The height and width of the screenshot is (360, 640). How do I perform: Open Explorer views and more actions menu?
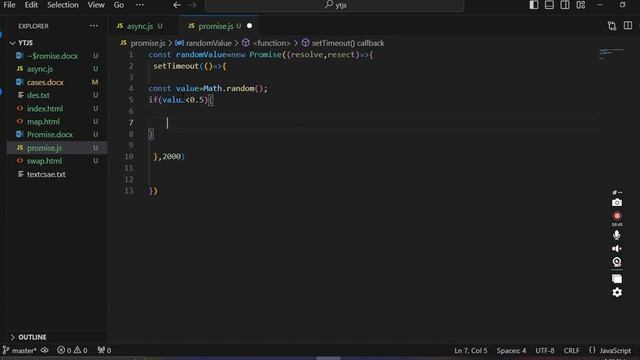pos(94,26)
